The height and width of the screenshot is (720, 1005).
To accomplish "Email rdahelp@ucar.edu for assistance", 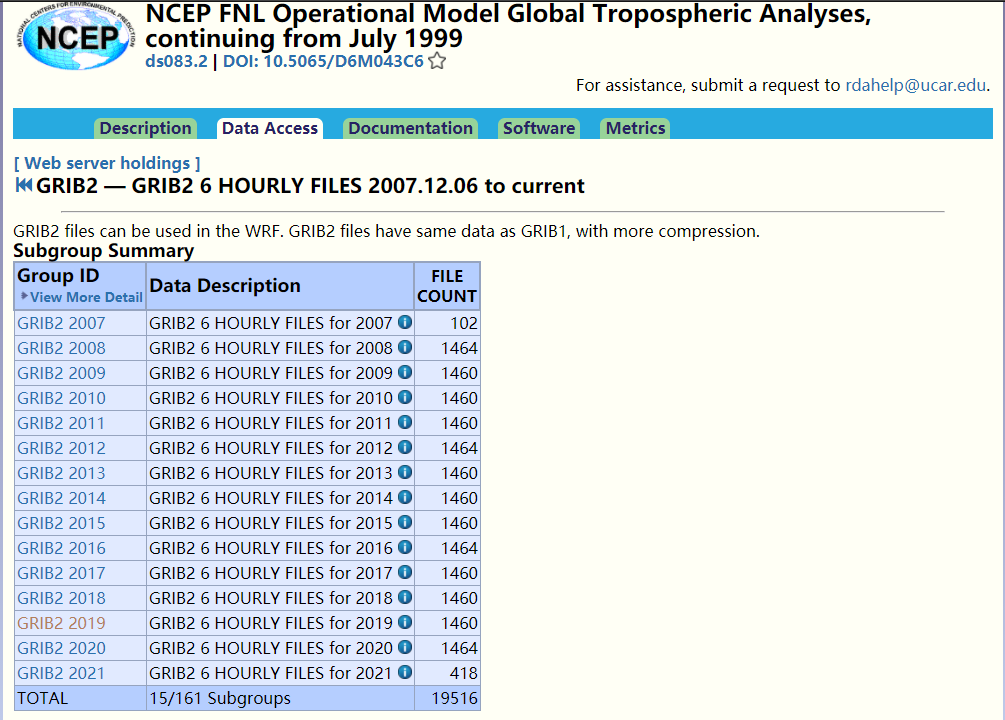I will click(915, 85).
